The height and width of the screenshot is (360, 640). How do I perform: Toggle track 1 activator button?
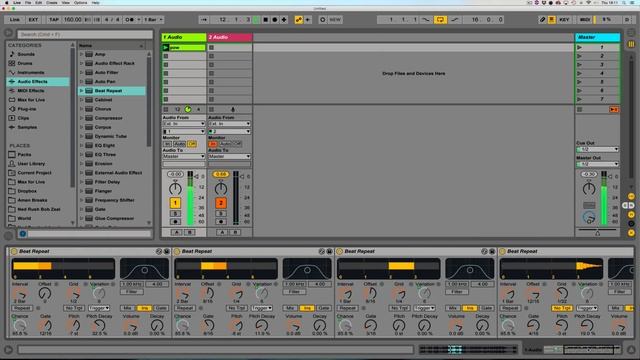coord(175,203)
